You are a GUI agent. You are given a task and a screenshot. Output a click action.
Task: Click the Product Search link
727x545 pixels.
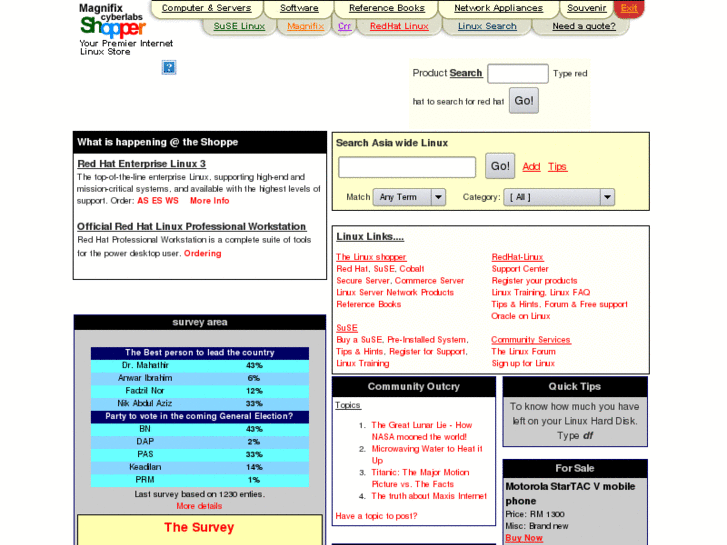tap(466, 73)
